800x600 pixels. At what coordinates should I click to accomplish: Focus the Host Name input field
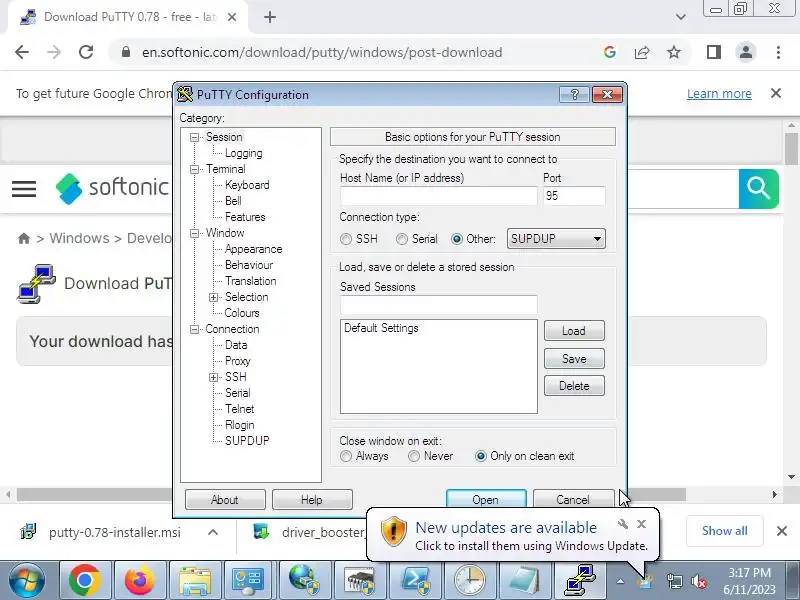[x=439, y=196]
